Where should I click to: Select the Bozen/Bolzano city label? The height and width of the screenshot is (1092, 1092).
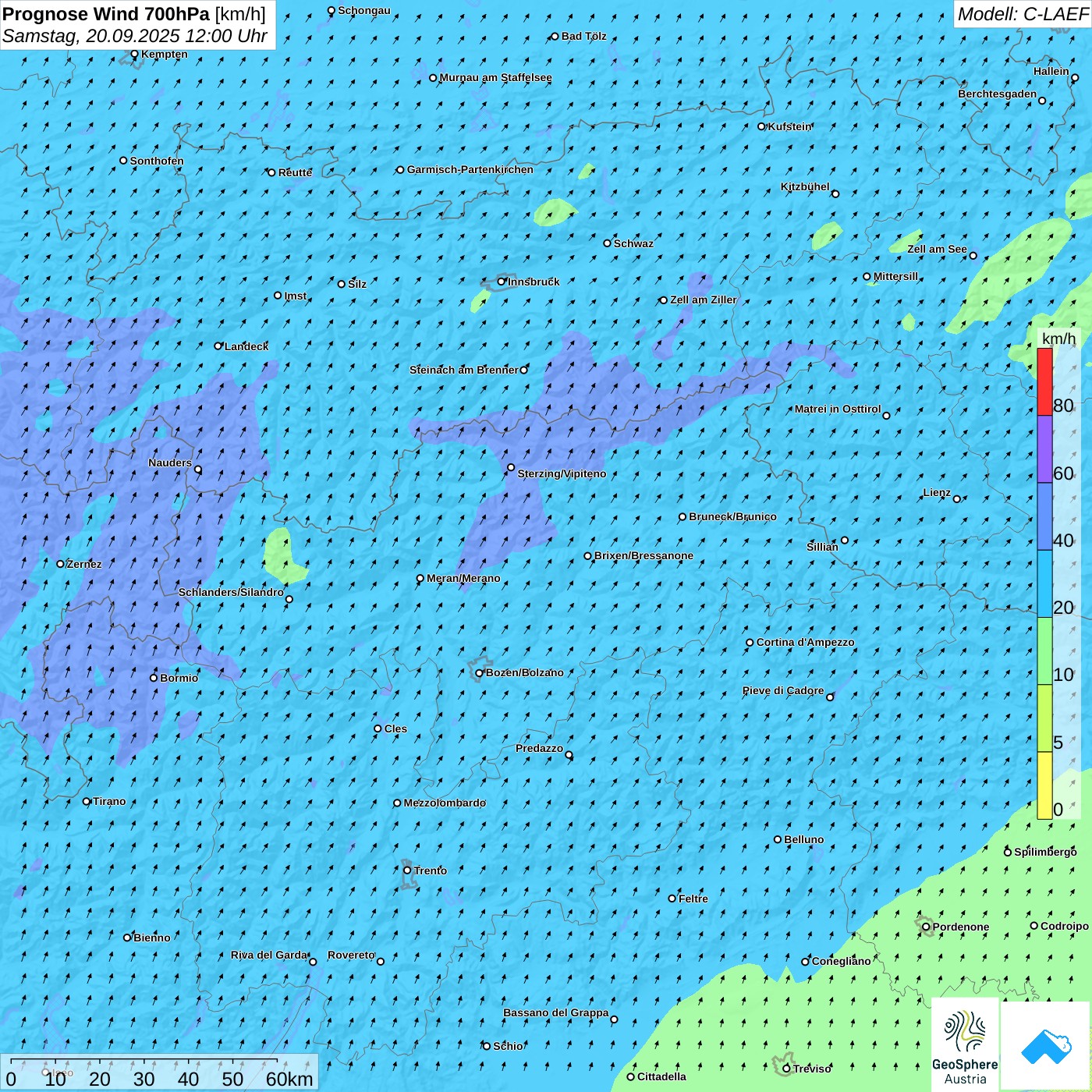tap(524, 672)
